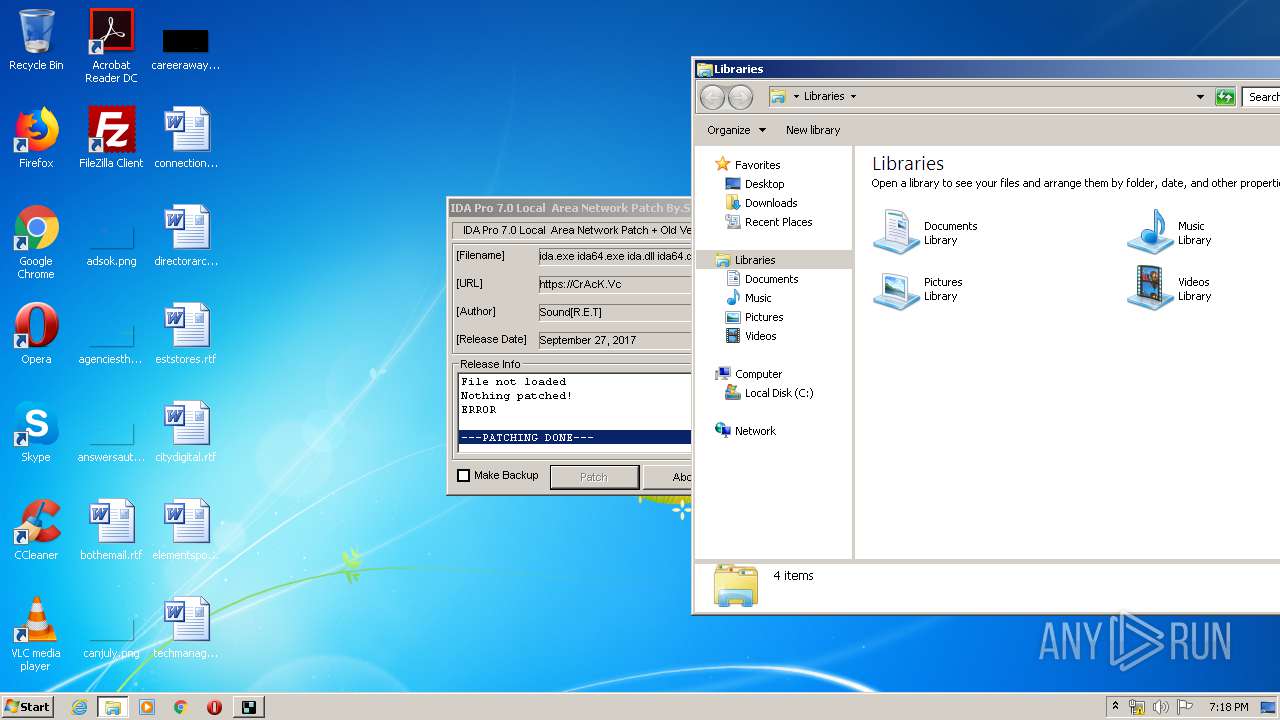Select the eststores.rtf document icon

point(186,334)
